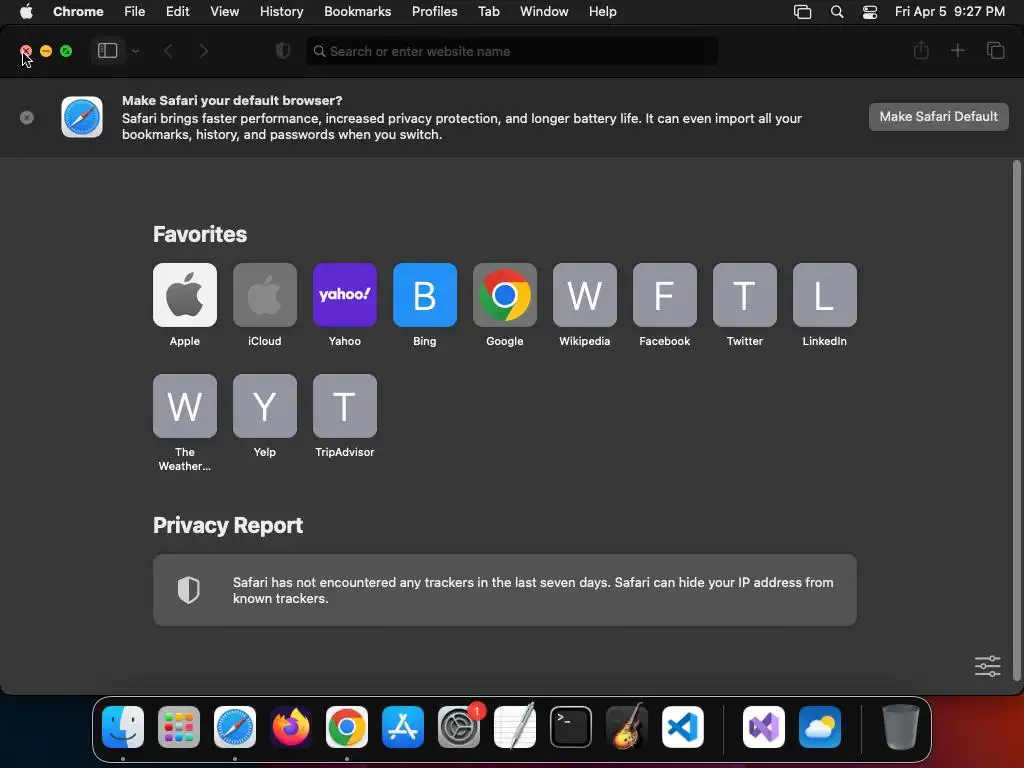Open the cloud weather app in Dock
The image size is (1024, 768).
click(820, 727)
